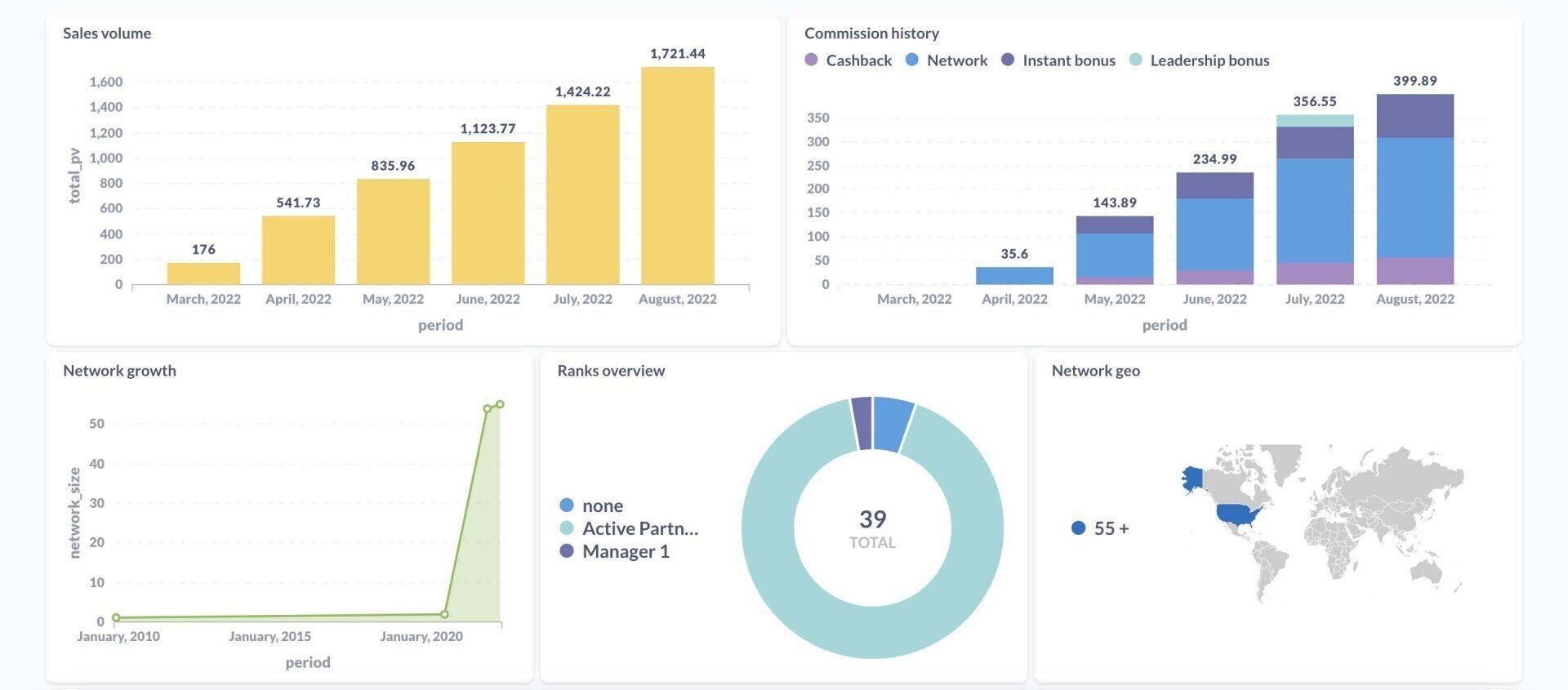Viewport: 1568px width, 690px height.
Task: Select the April 2022 sales bar
Action: 298,250
